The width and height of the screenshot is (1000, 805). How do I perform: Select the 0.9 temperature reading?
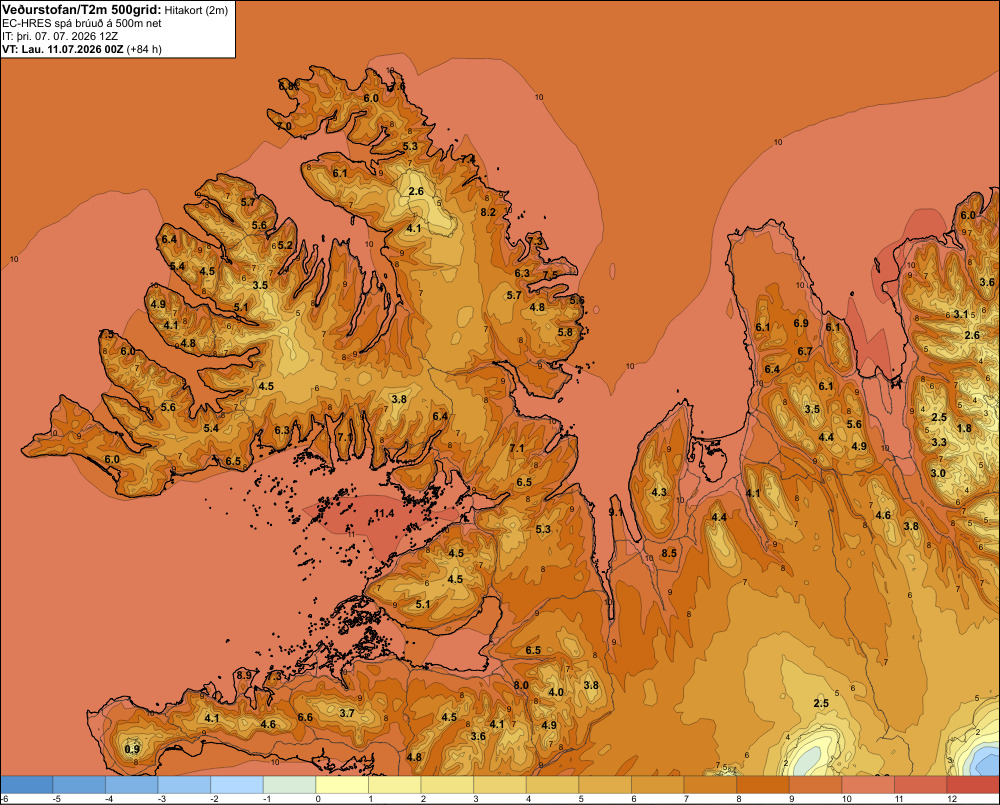point(132,749)
